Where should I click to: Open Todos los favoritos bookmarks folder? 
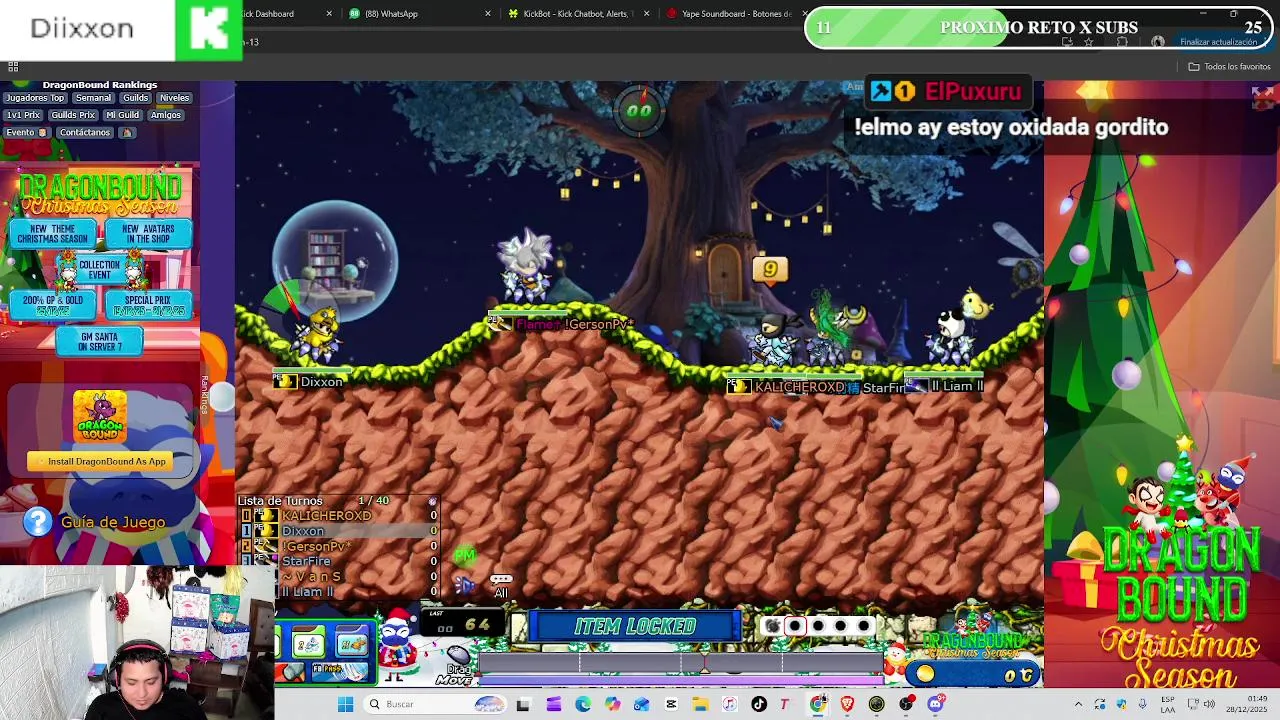pyautogui.click(x=1229, y=67)
